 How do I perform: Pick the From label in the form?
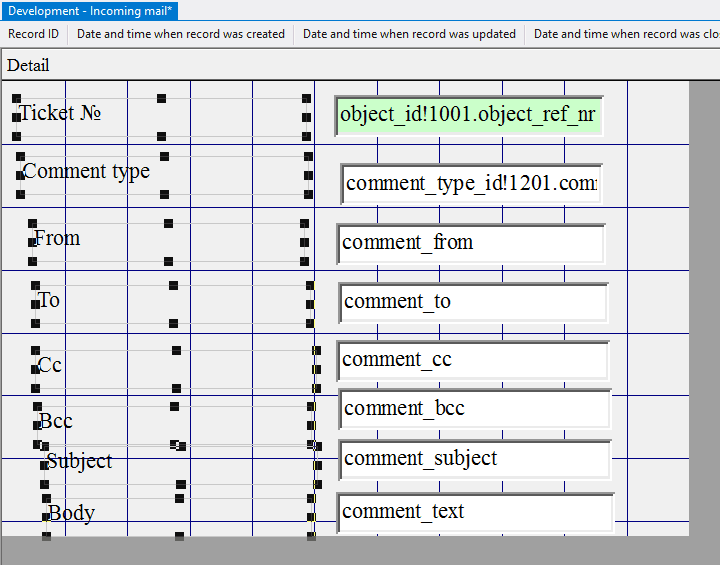coord(57,238)
